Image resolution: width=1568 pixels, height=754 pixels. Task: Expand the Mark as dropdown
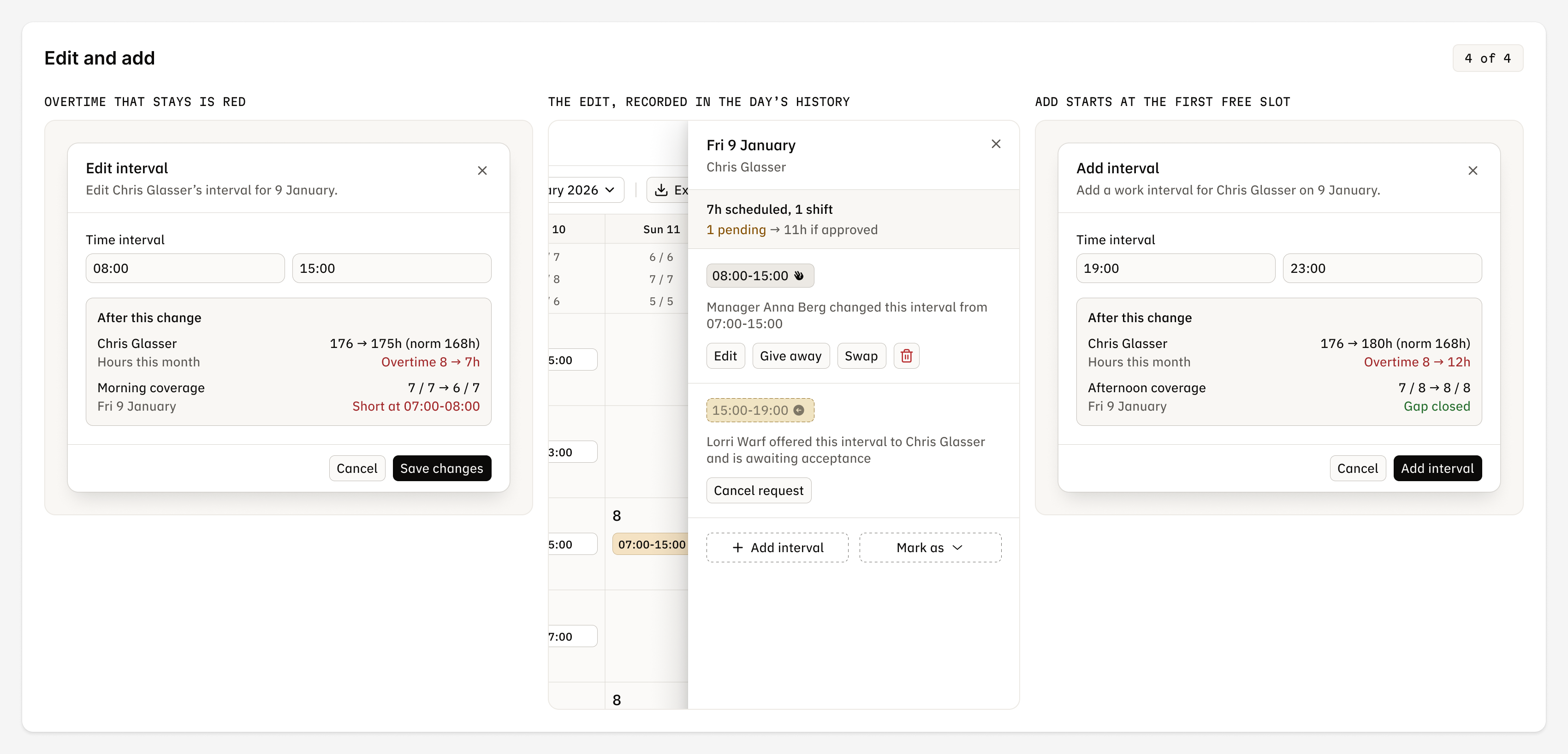tap(930, 548)
